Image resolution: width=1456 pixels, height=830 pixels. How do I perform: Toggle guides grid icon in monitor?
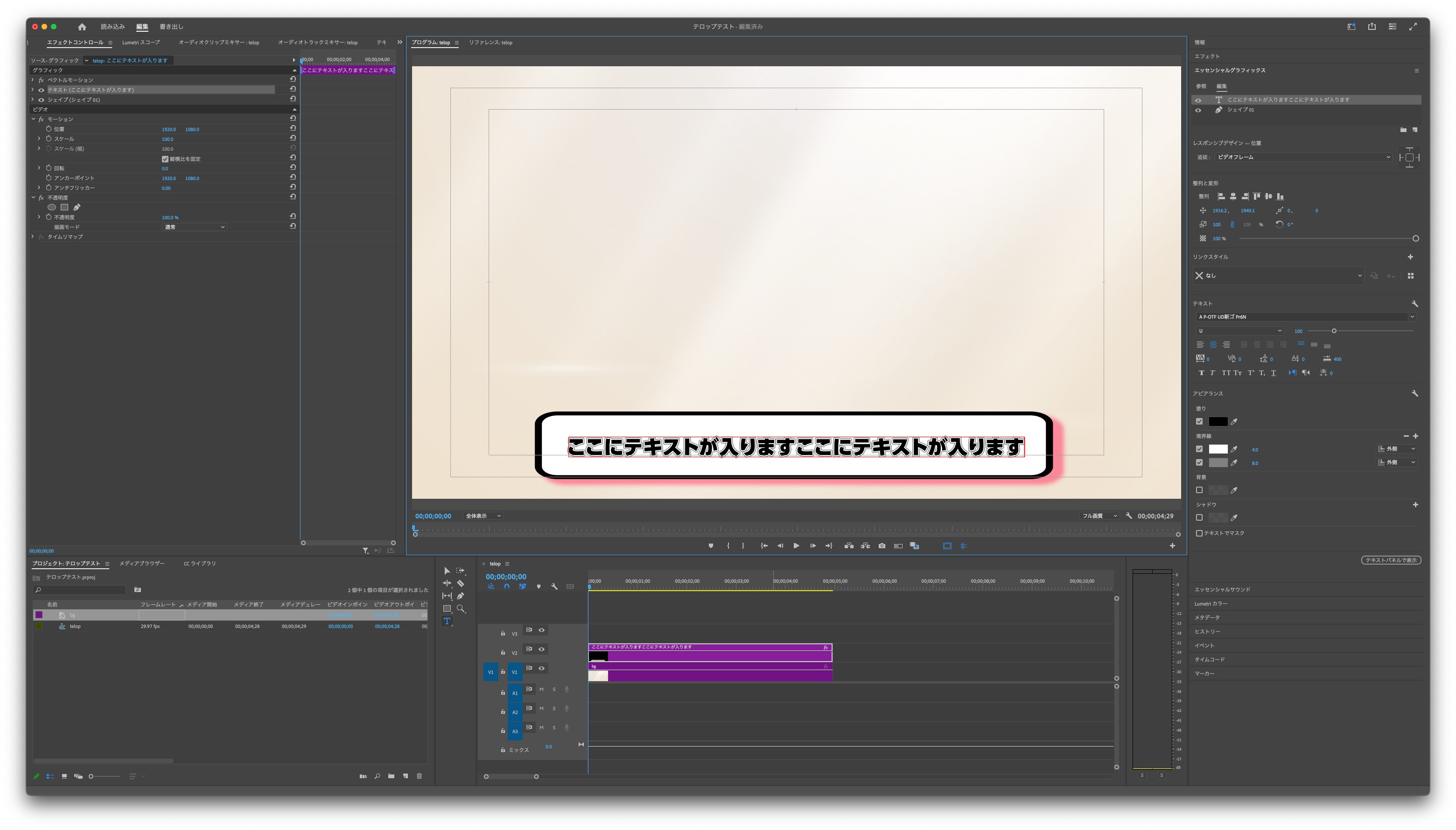click(x=964, y=546)
